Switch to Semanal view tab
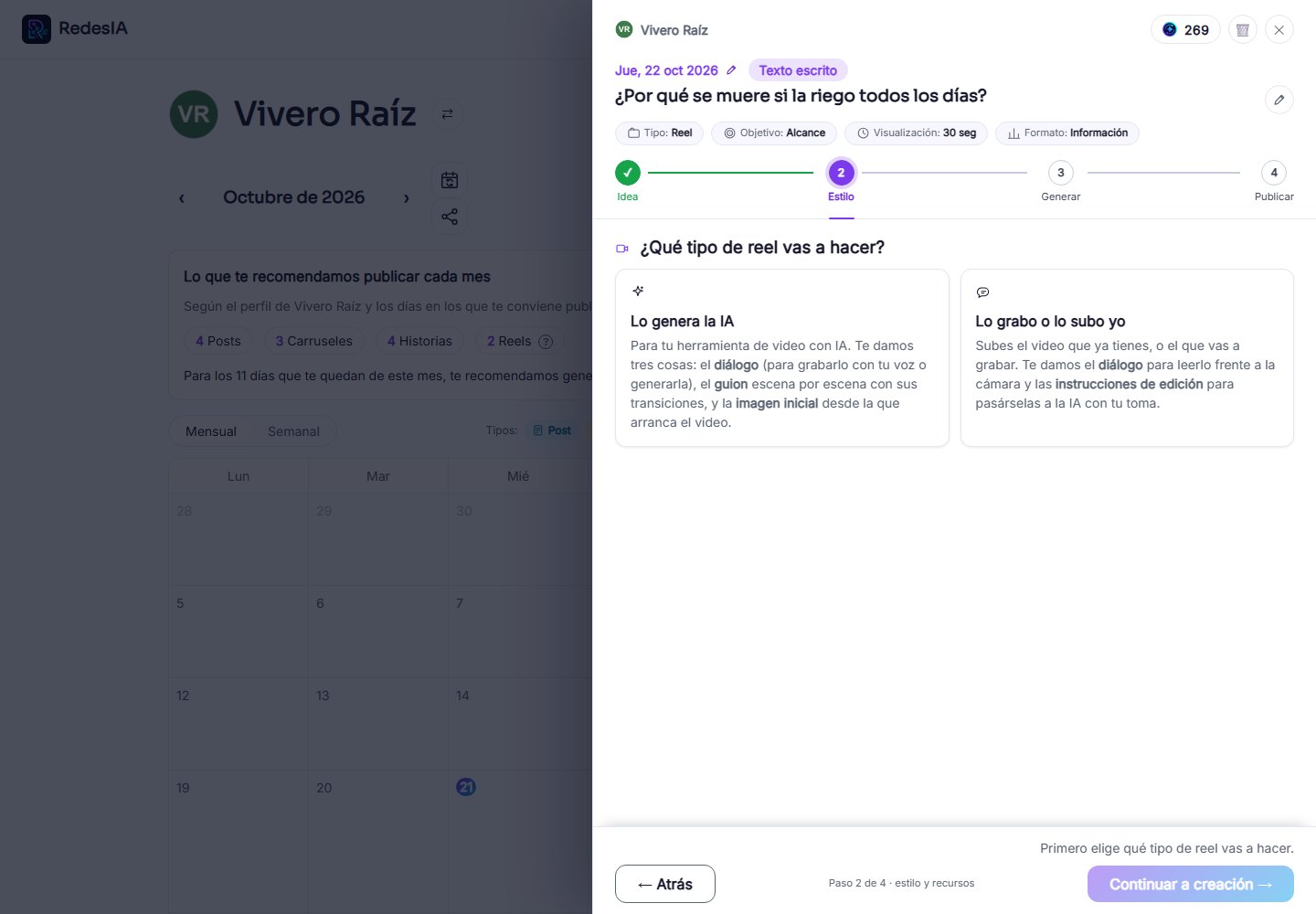Viewport: 1316px width, 914px height. [x=293, y=431]
